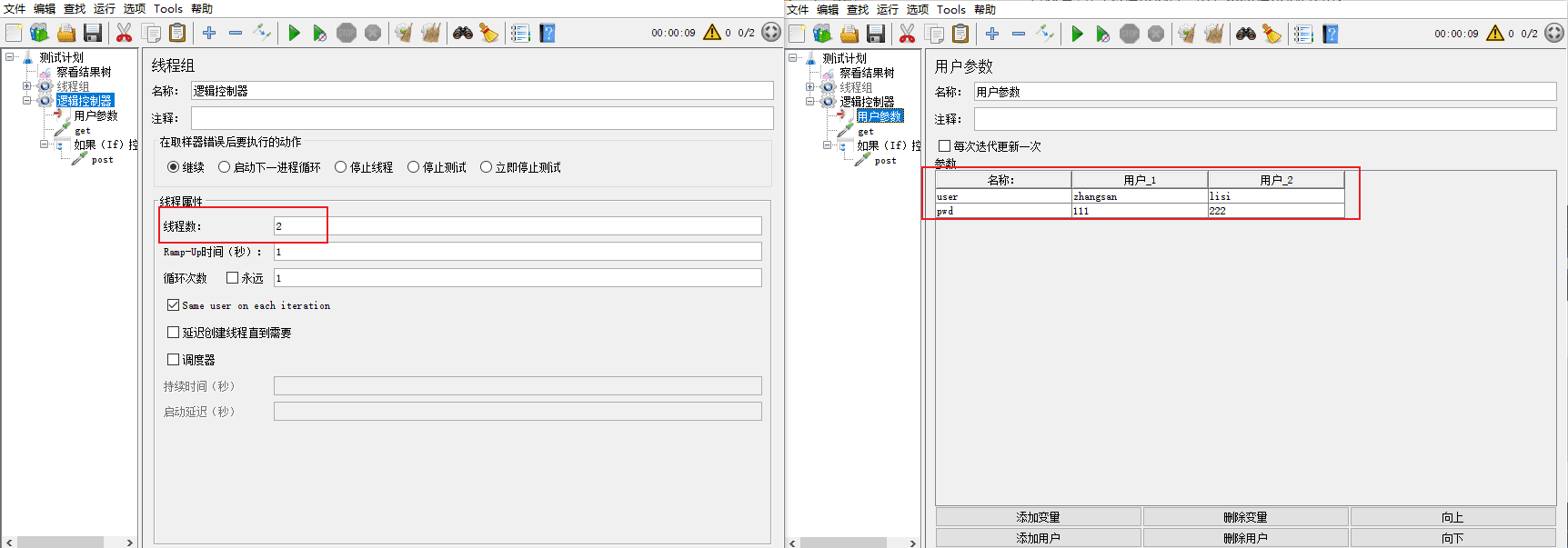Open the 运行 menu in left window

105,8
